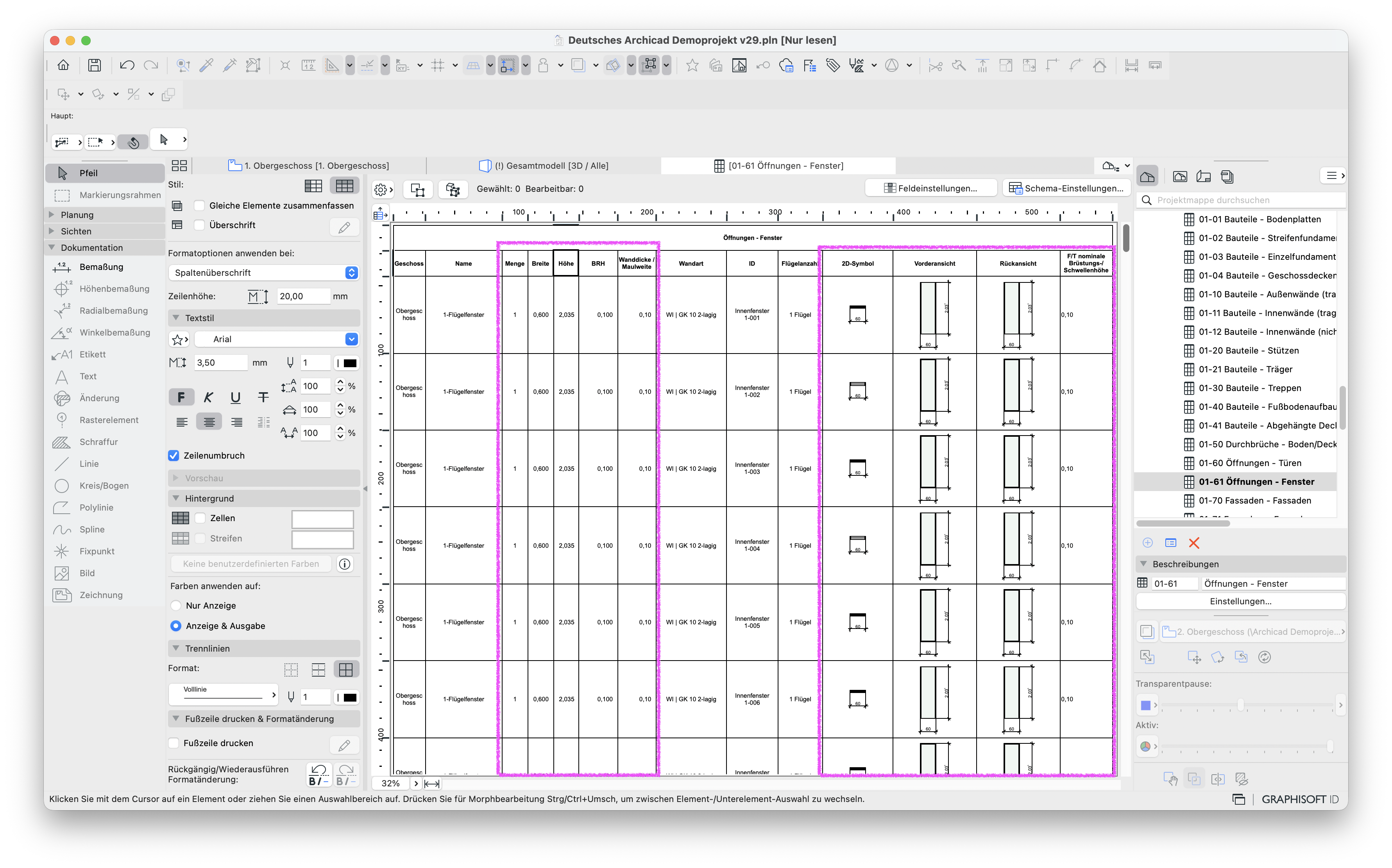Click the underline text style icon
Image resolution: width=1392 pixels, height=868 pixels.
pyautogui.click(x=235, y=397)
